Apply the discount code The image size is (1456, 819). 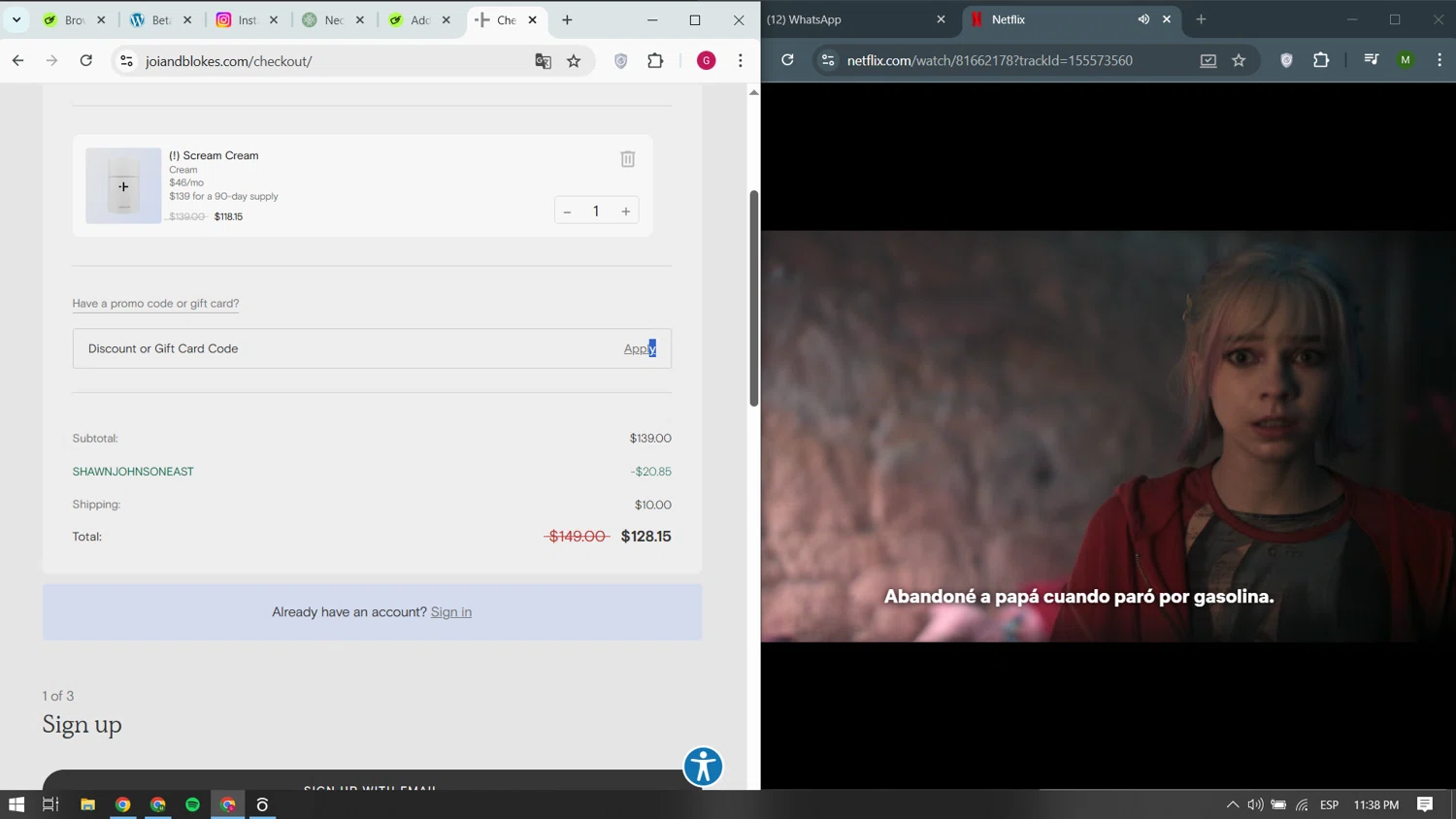(x=639, y=348)
